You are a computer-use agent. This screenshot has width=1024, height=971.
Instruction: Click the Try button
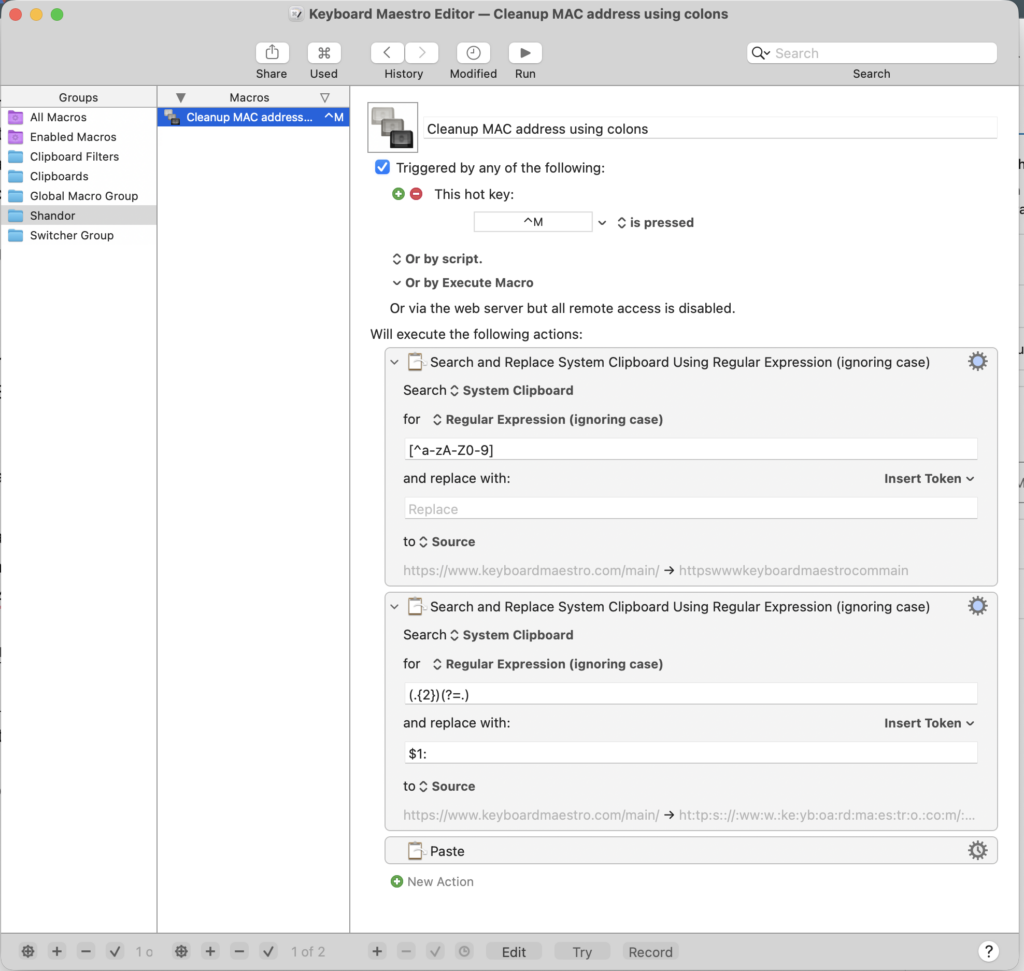582,952
